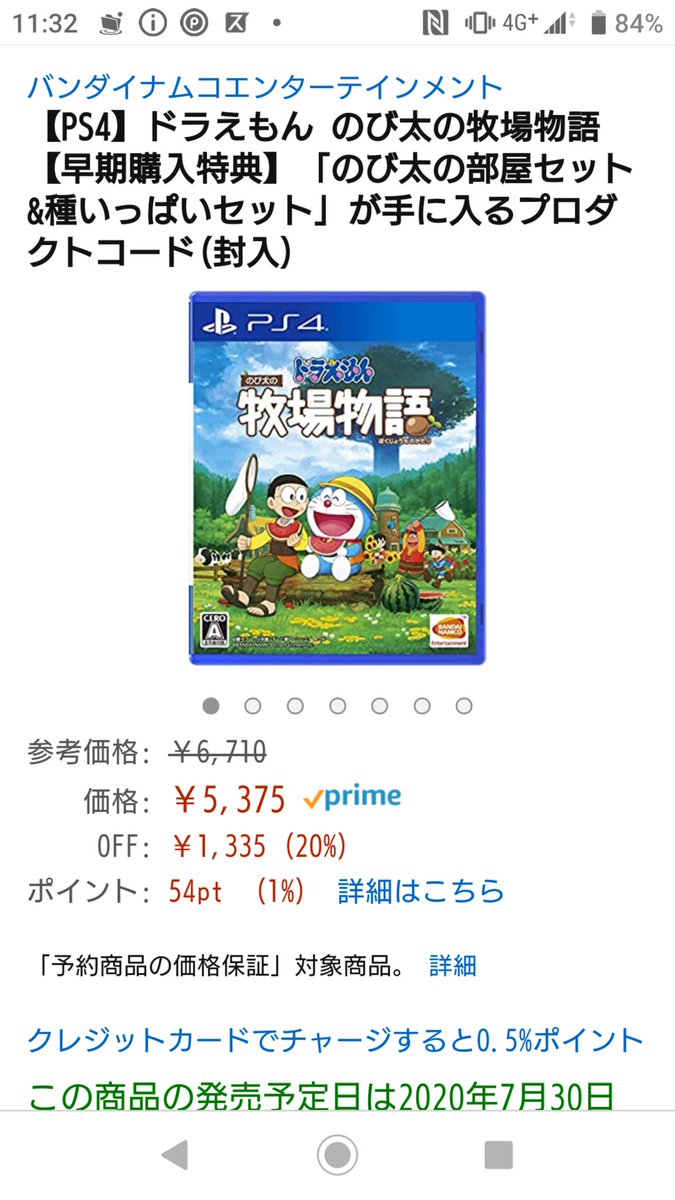The height and width of the screenshot is (1200, 675).
Task: Tap the Android back navigation triangle
Action: click(x=175, y=1155)
